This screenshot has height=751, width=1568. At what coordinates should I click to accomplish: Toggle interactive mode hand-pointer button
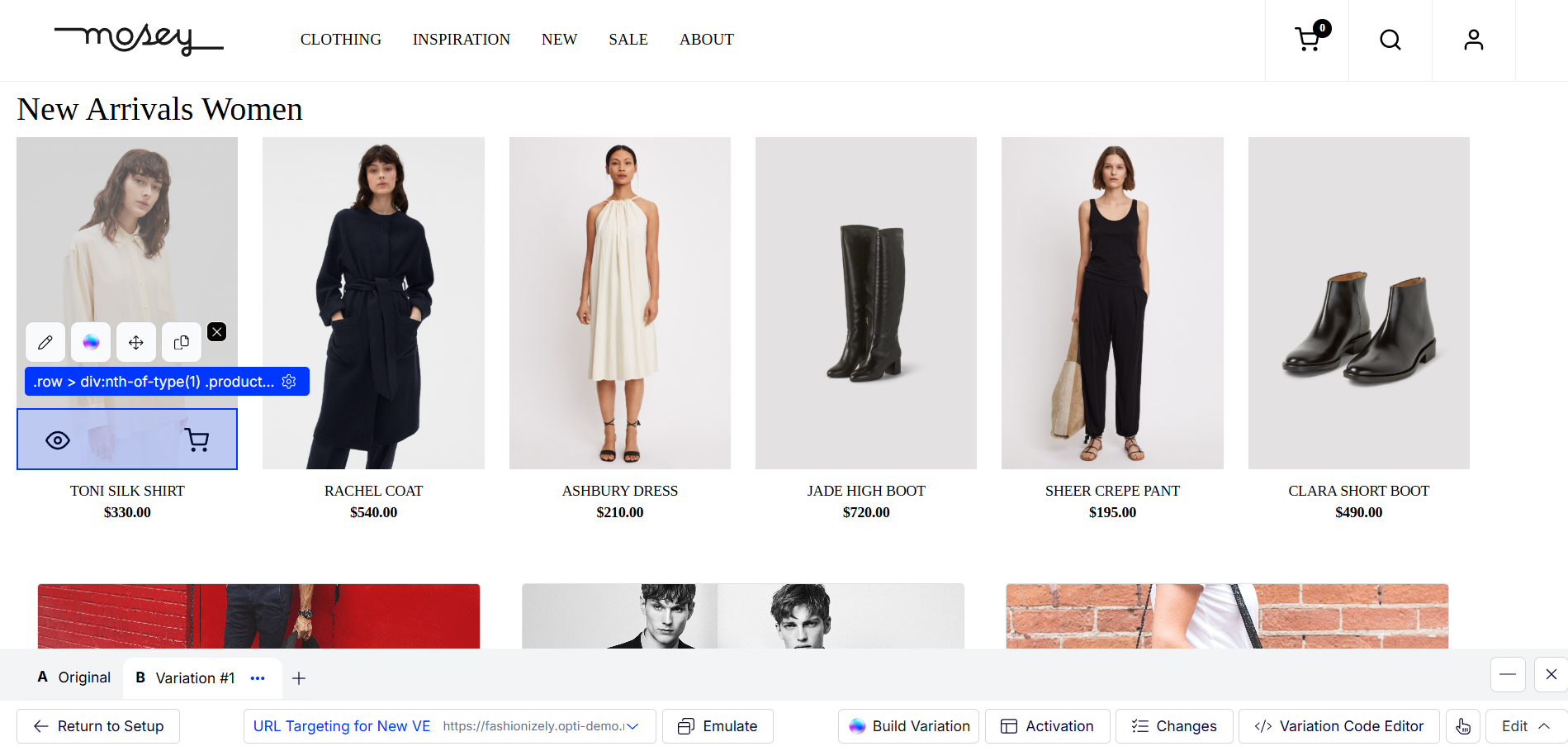1463,726
